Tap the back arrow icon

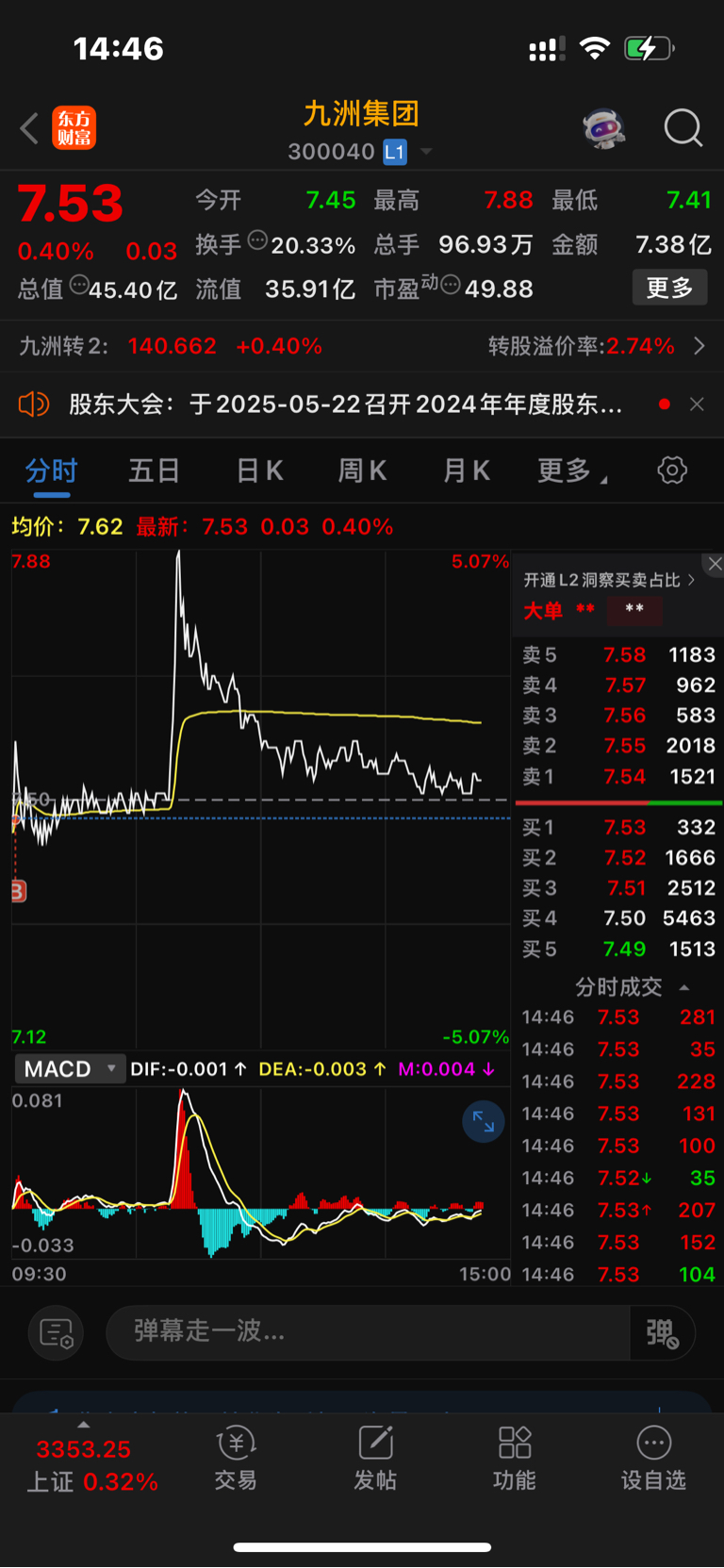coord(29,128)
